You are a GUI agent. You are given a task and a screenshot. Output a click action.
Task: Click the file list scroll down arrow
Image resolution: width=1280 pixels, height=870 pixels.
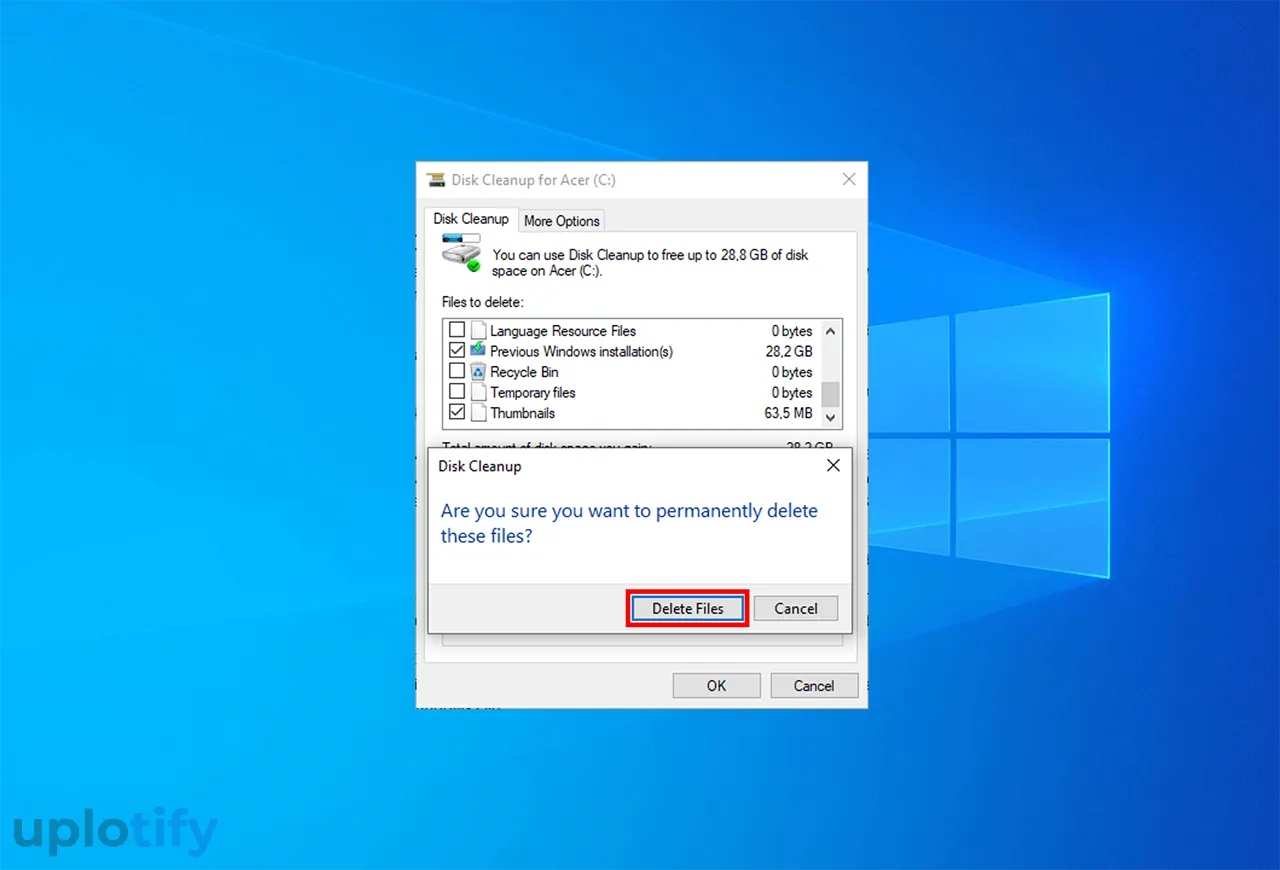tap(831, 416)
